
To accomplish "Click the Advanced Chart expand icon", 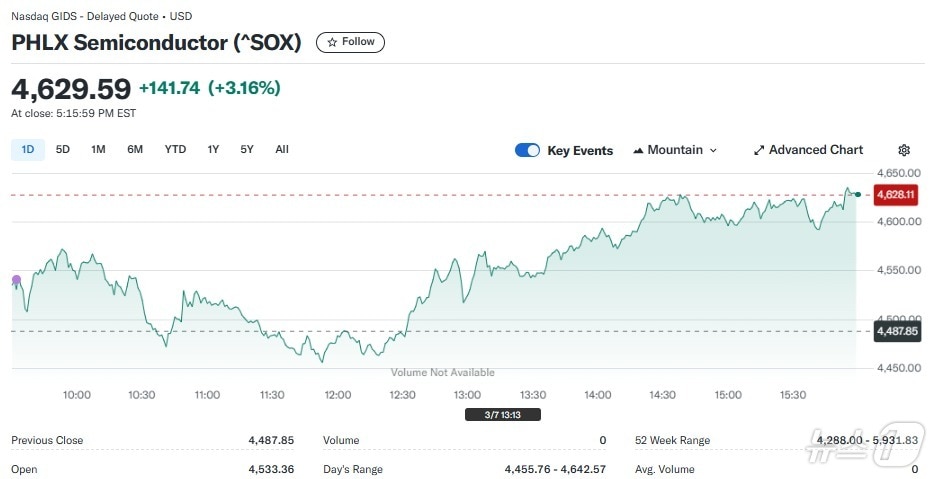I will 759,150.
